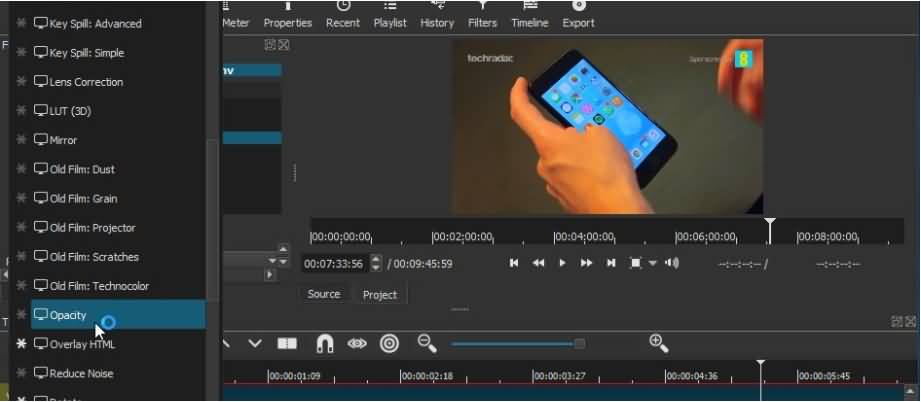This screenshot has height=402, width=921.
Task: Open the History panel
Action: 437,15
